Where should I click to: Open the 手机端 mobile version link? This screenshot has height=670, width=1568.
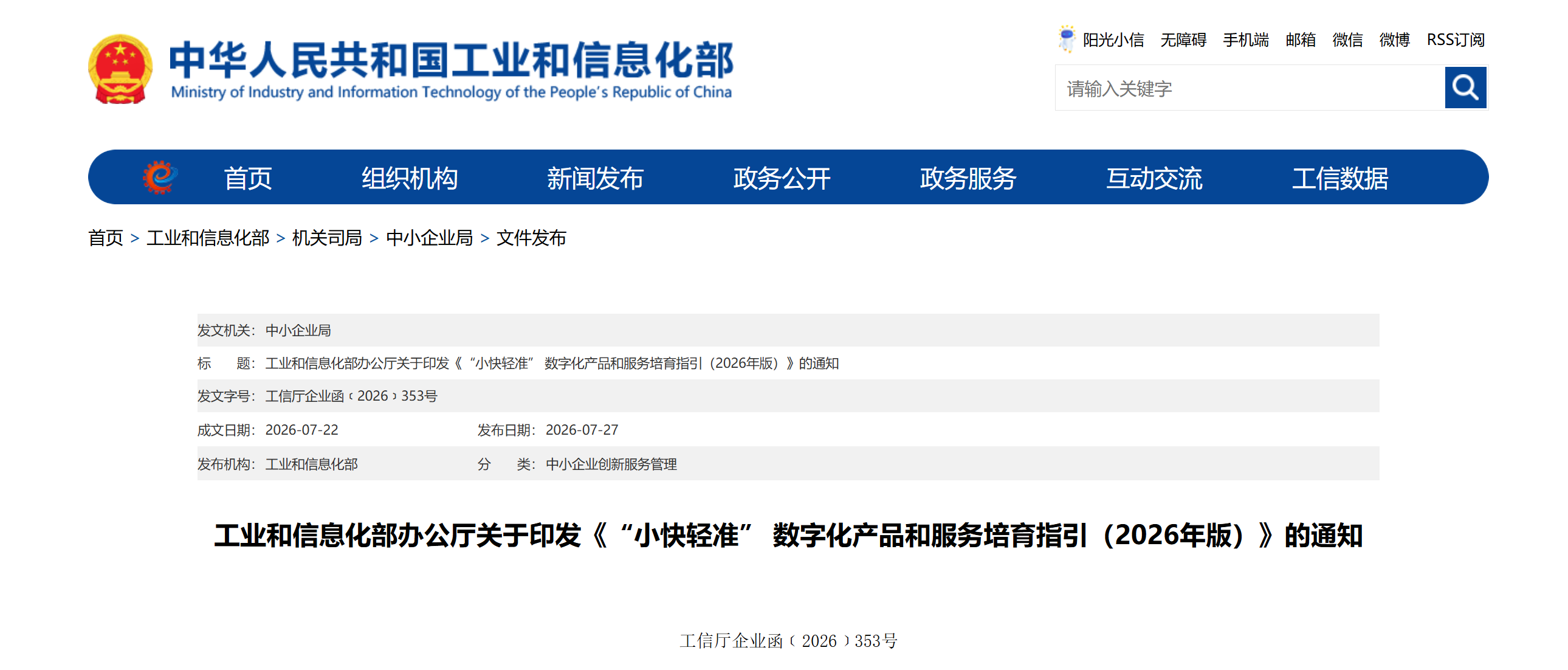coord(1246,40)
